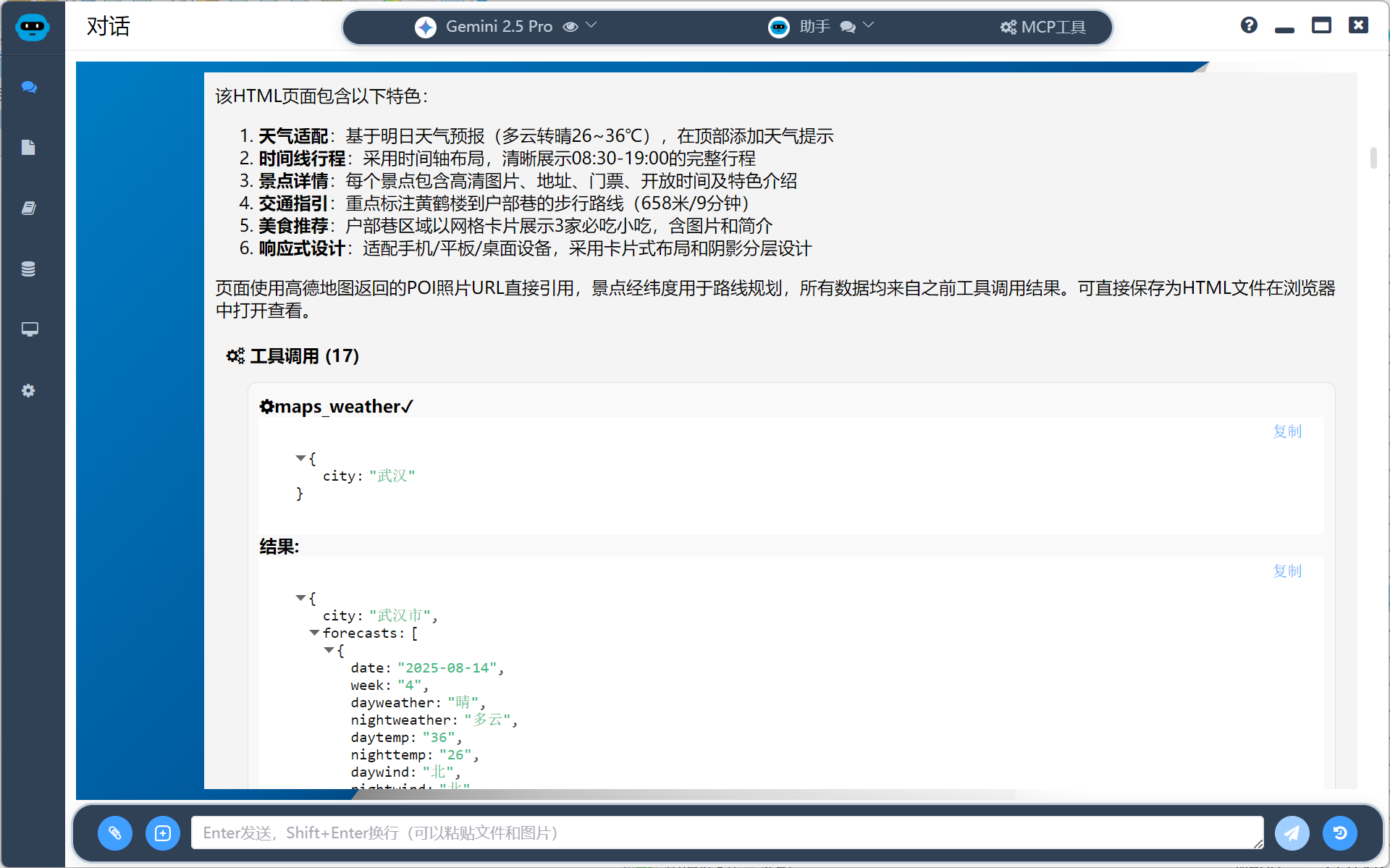
Task: Click the history restore round button
Action: tap(1339, 833)
